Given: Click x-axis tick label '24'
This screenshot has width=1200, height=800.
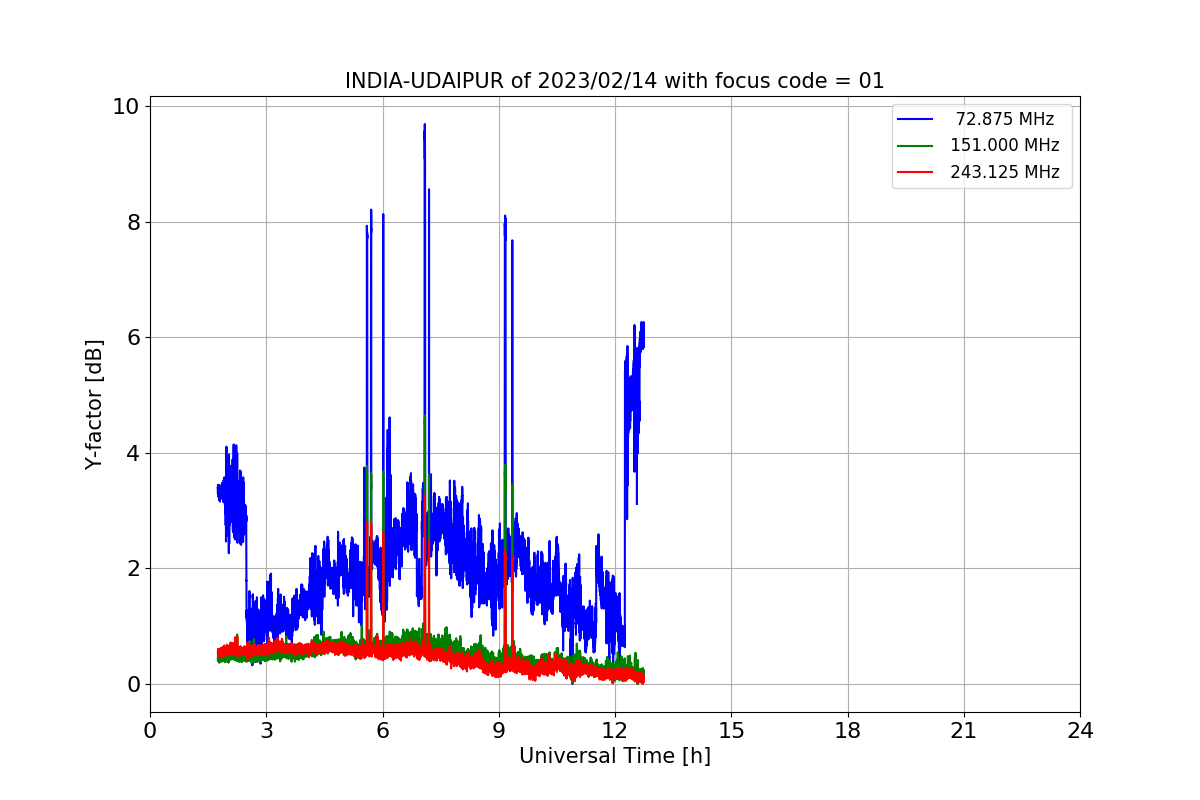Looking at the screenshot, I should point(1080,731).
